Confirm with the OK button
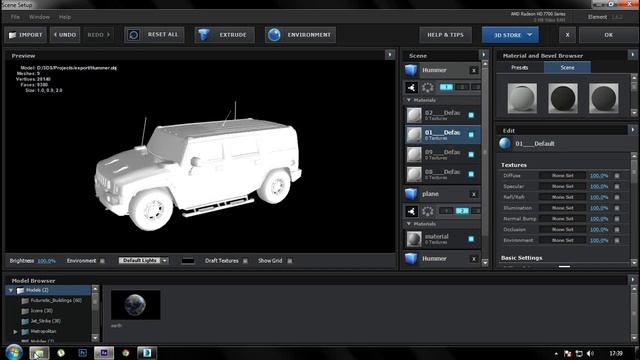Viewport: 640px width, 360px height. [x=608, y=35]
